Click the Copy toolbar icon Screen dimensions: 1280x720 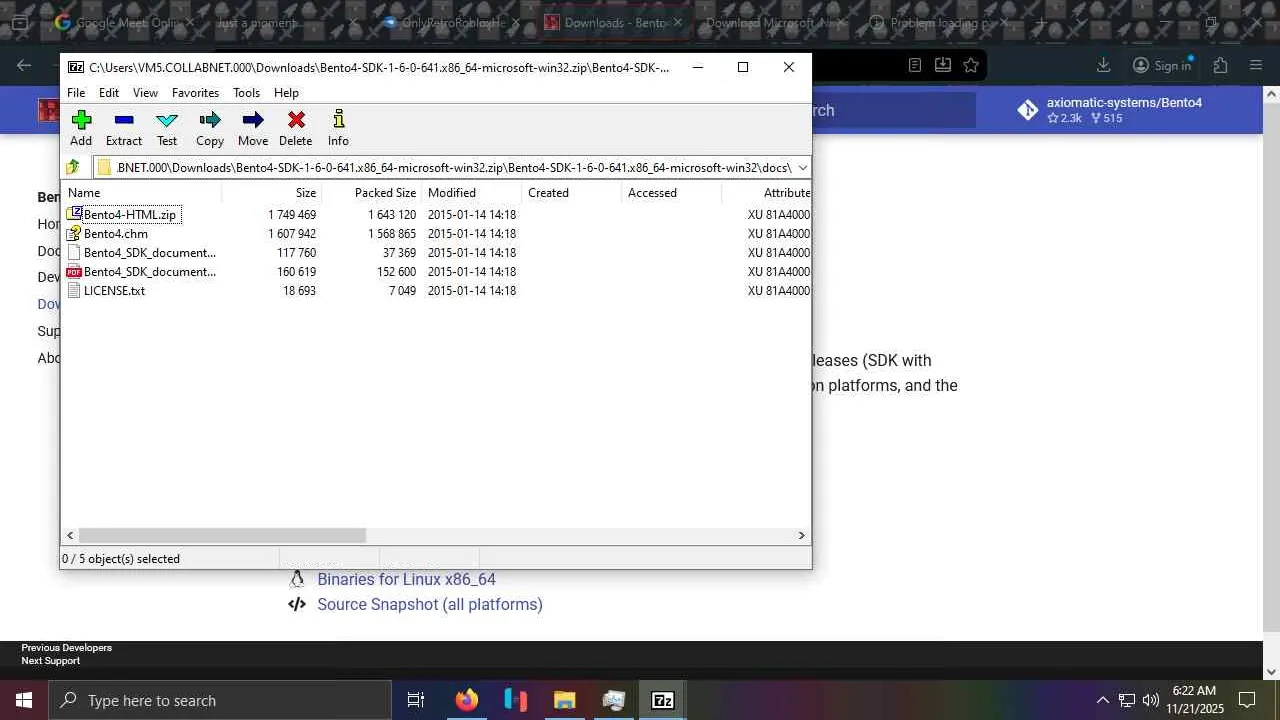210,120
